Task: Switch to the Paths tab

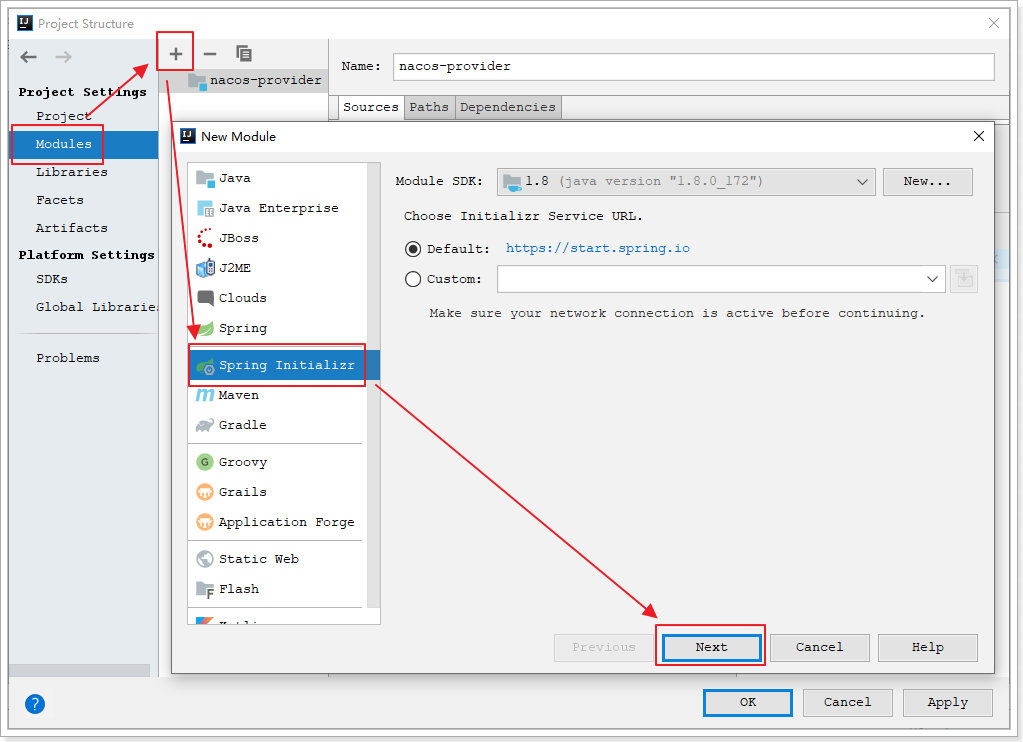Action: click(429, 107)
